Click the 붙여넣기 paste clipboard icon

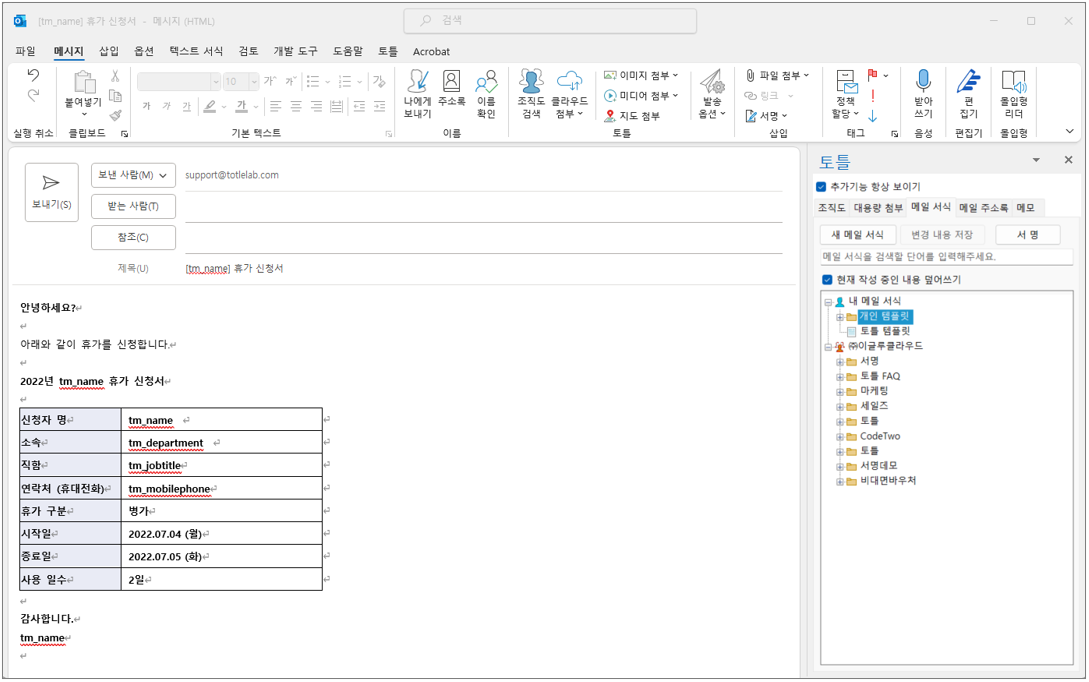[x=84, y=82]
